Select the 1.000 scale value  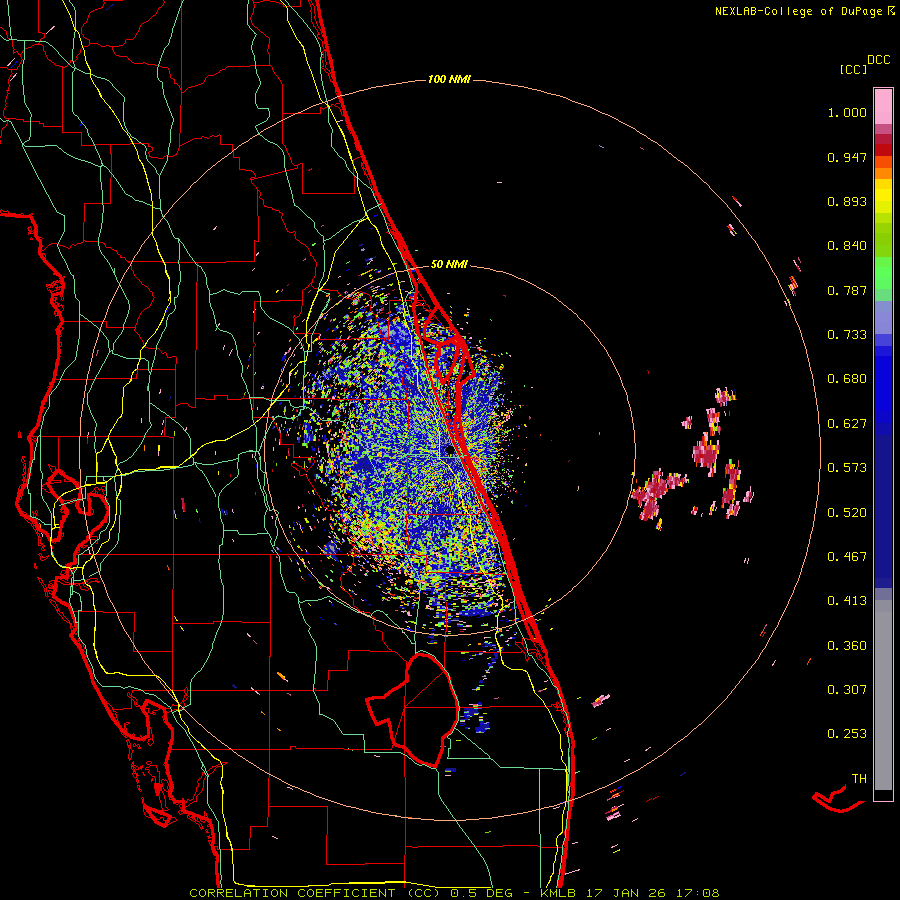pyautogui.click(x=847, y=112)
